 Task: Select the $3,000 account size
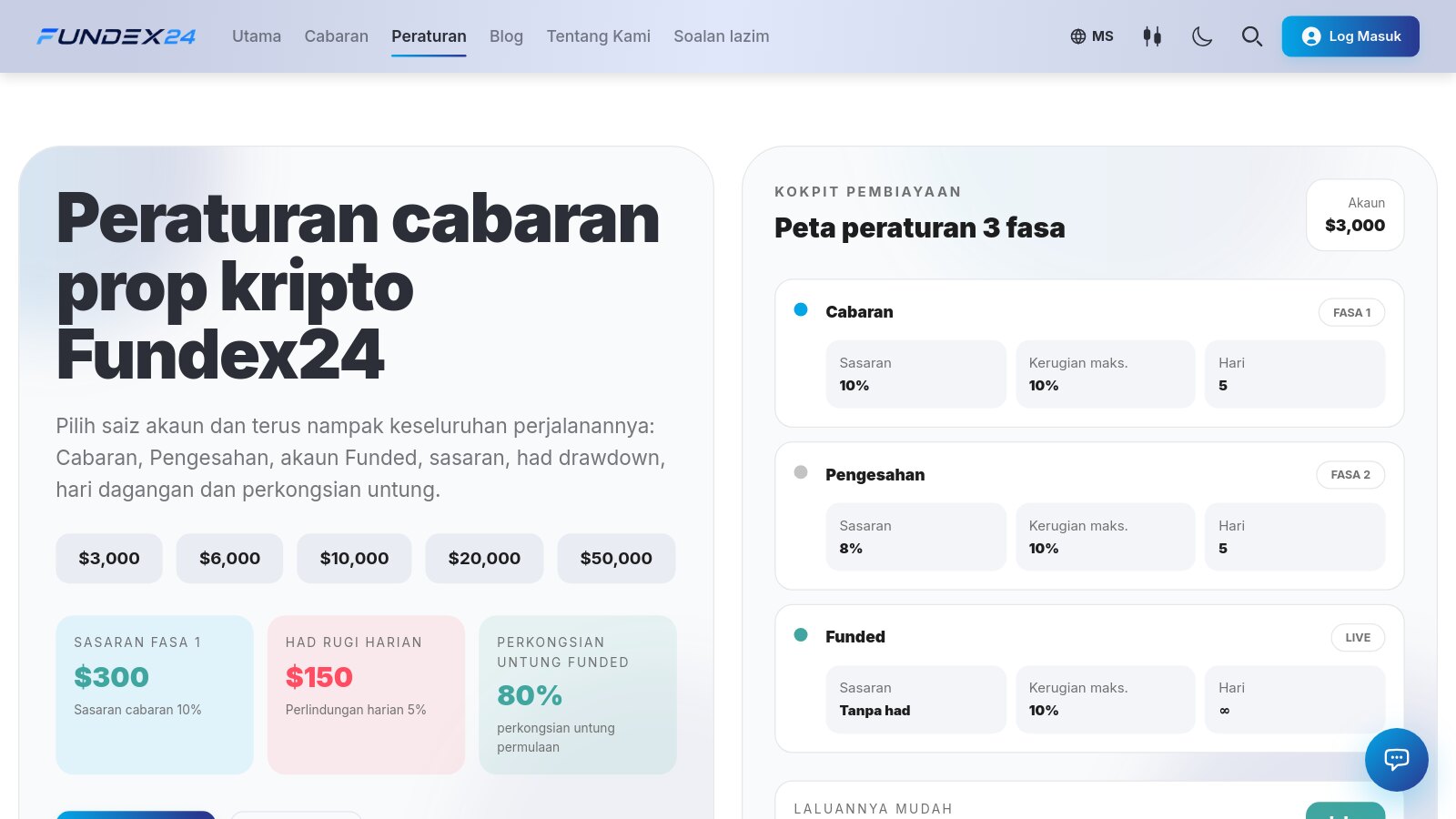pos(109,558)
